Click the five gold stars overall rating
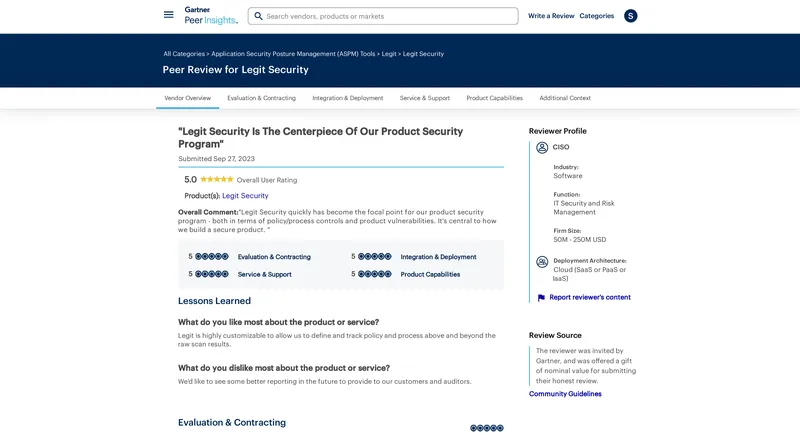This screenshot has width=800, height=440. pyautogui.click(x=217, y=179)
